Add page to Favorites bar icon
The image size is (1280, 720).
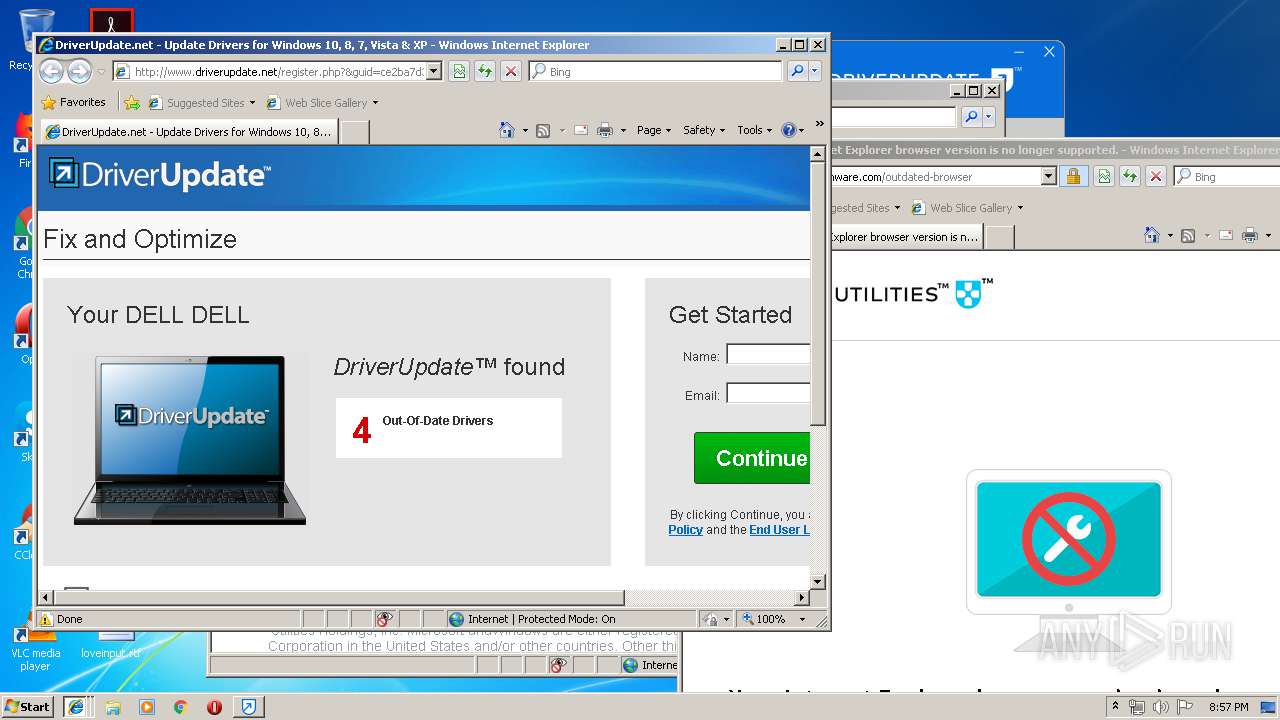[132, 102]
